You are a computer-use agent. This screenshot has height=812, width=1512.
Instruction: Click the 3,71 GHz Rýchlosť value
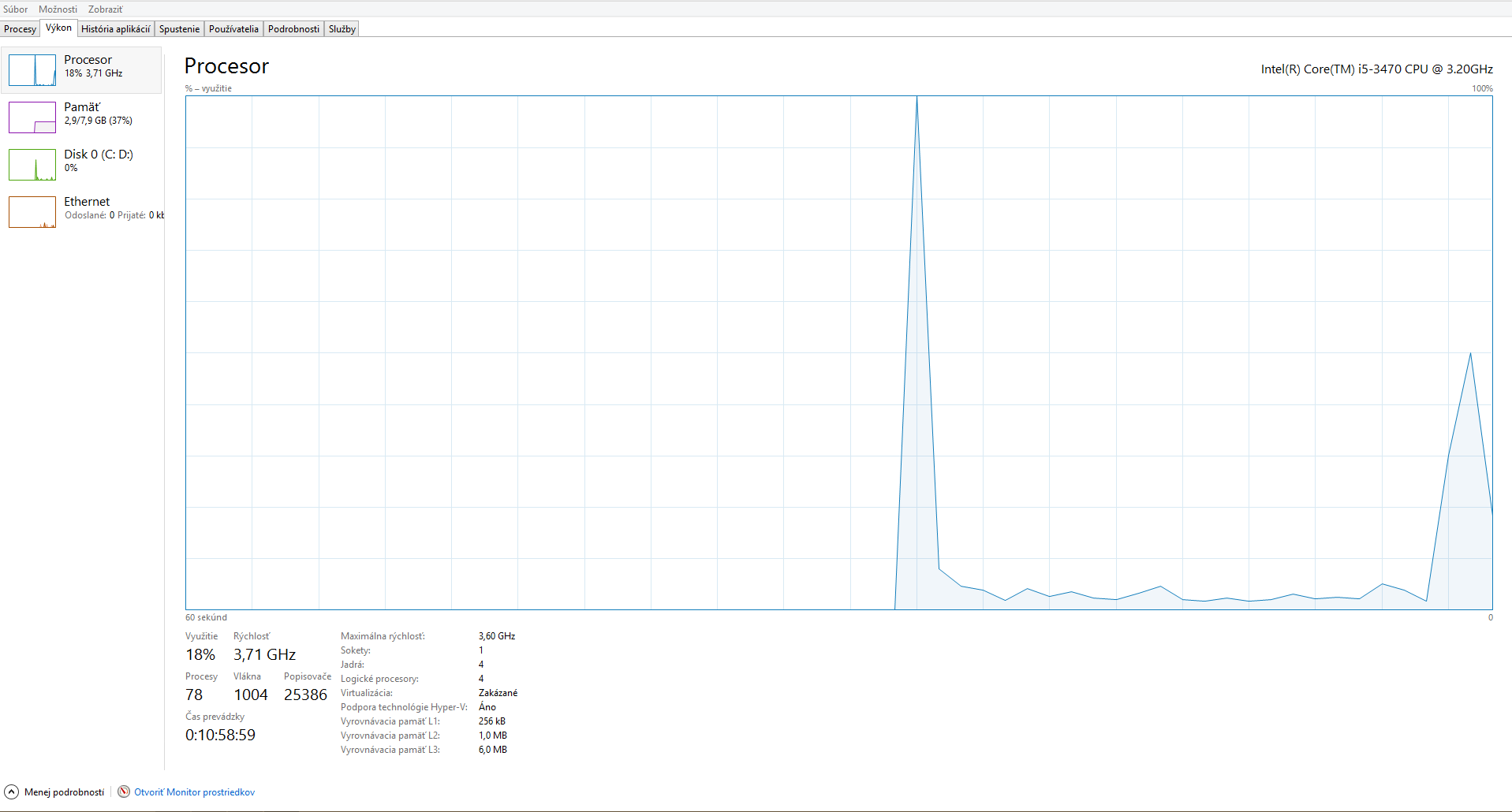point(264,654)
